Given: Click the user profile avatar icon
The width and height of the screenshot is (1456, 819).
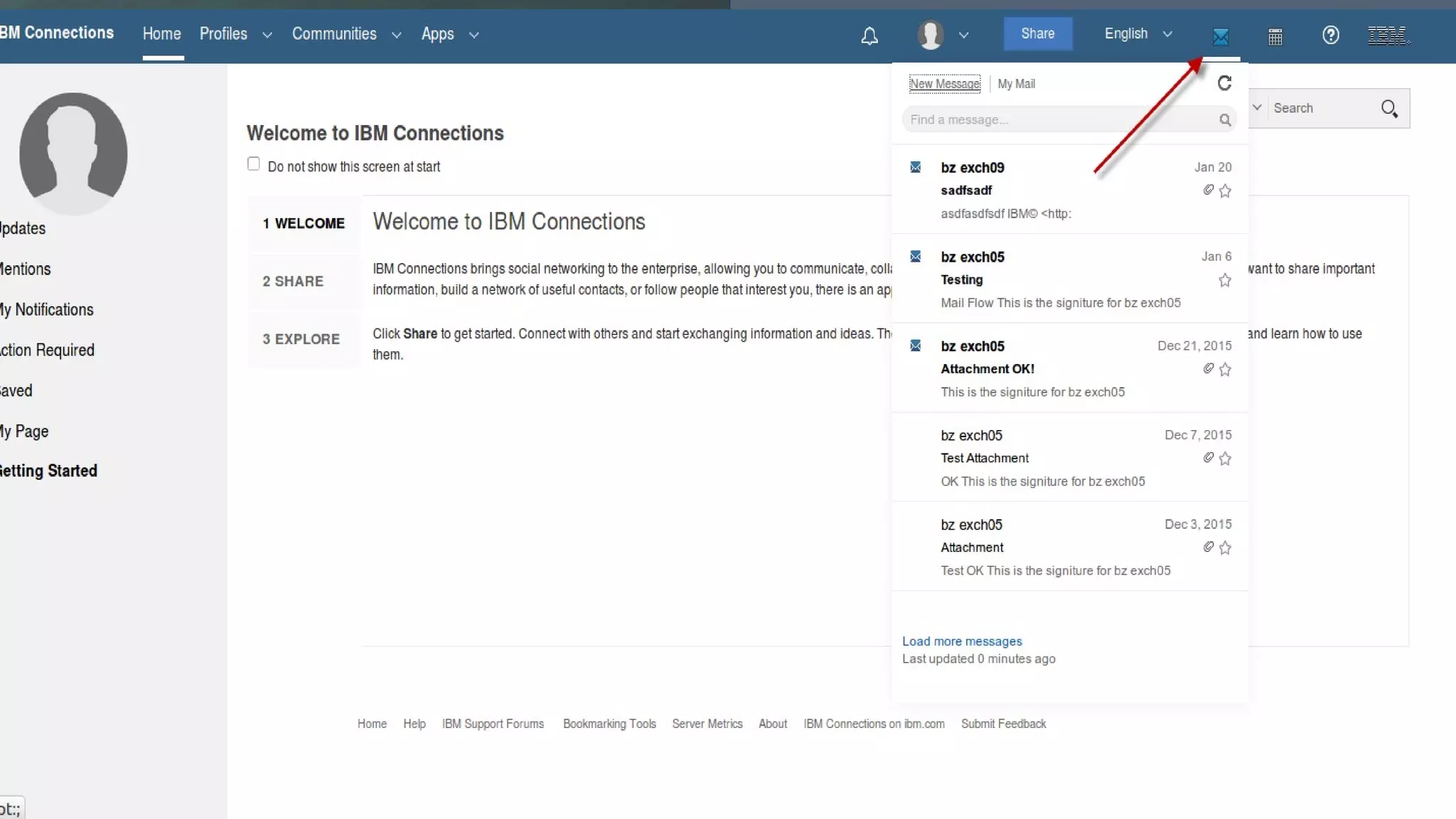Looking at the screenshot, I should [x=930, y=34].
